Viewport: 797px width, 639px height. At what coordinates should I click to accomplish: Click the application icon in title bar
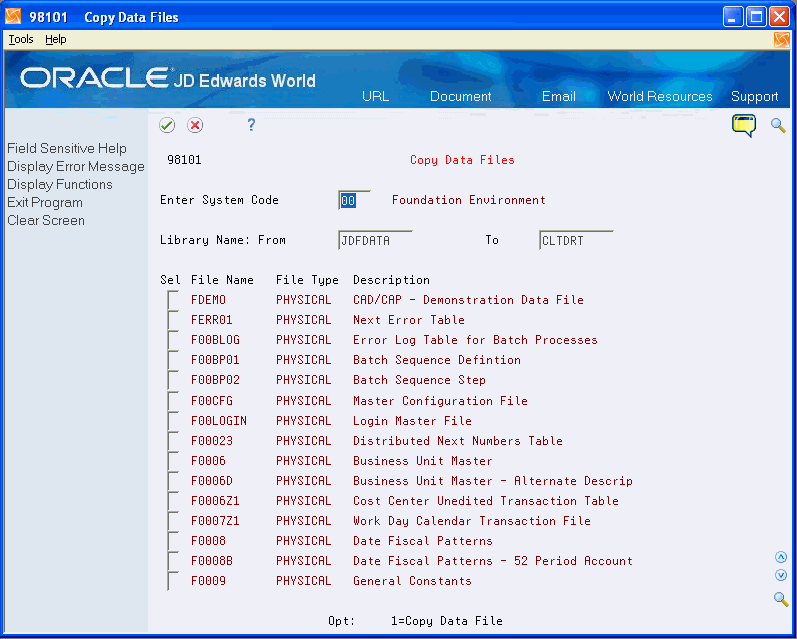[13, 16]
